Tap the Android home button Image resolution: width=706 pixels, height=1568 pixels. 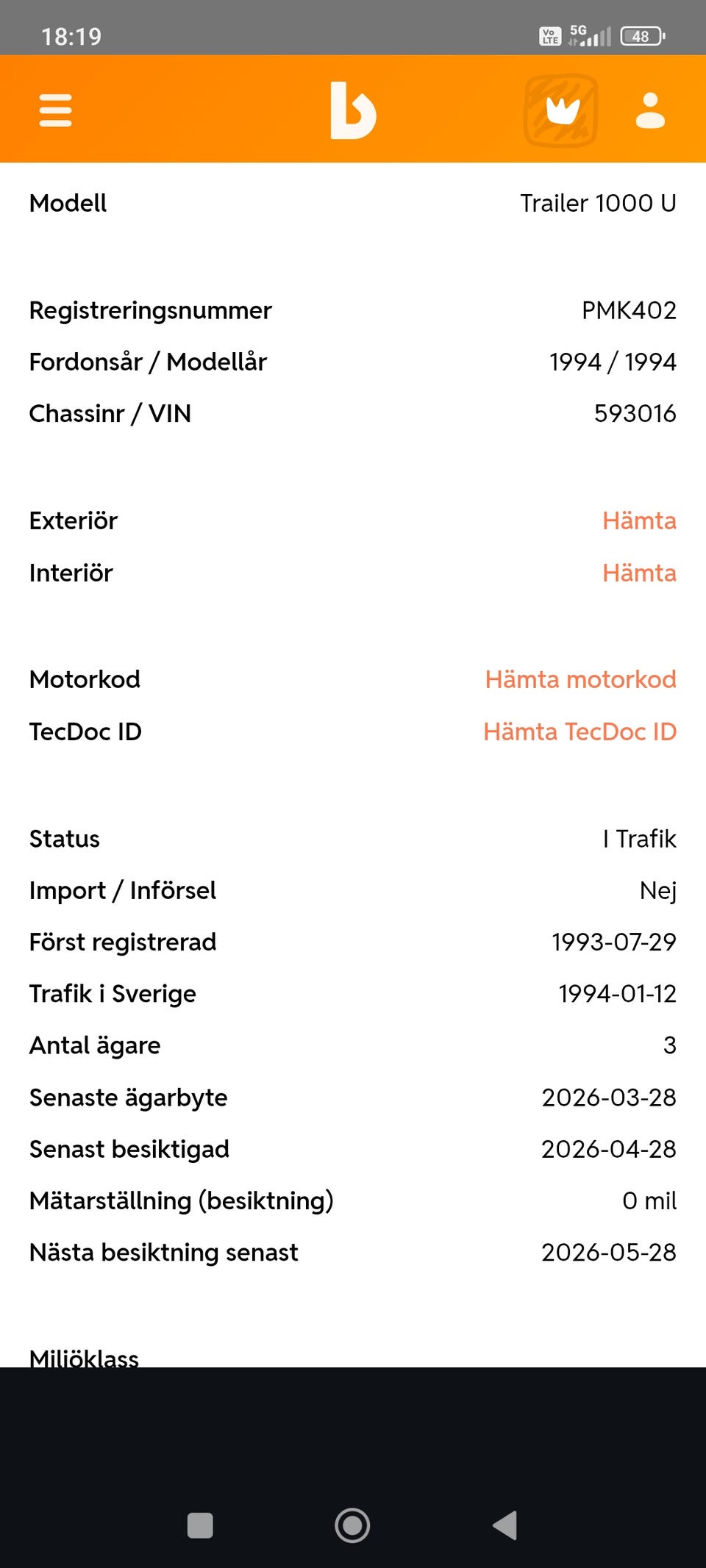(352, 1525)
